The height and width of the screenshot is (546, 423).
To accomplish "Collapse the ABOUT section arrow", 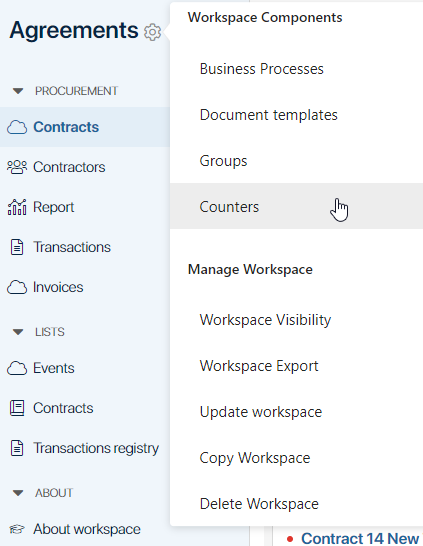I will [18, 493].
